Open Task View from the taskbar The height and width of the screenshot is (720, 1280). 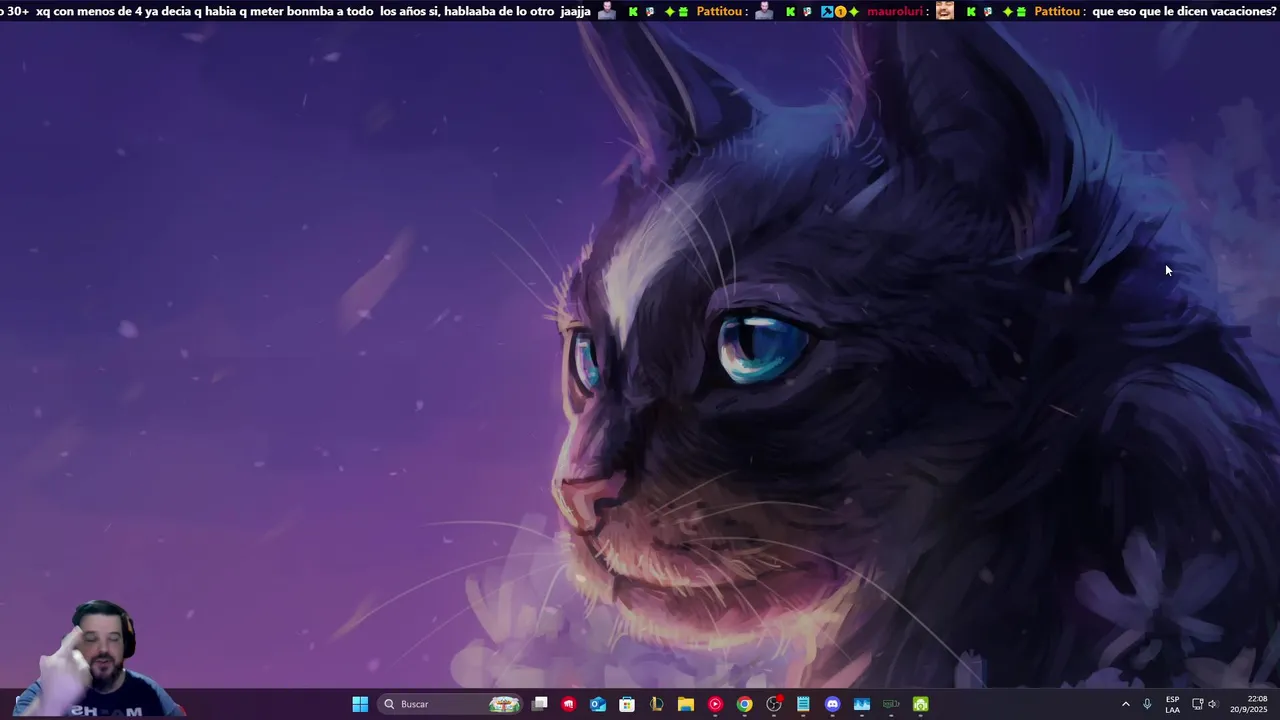540,704
